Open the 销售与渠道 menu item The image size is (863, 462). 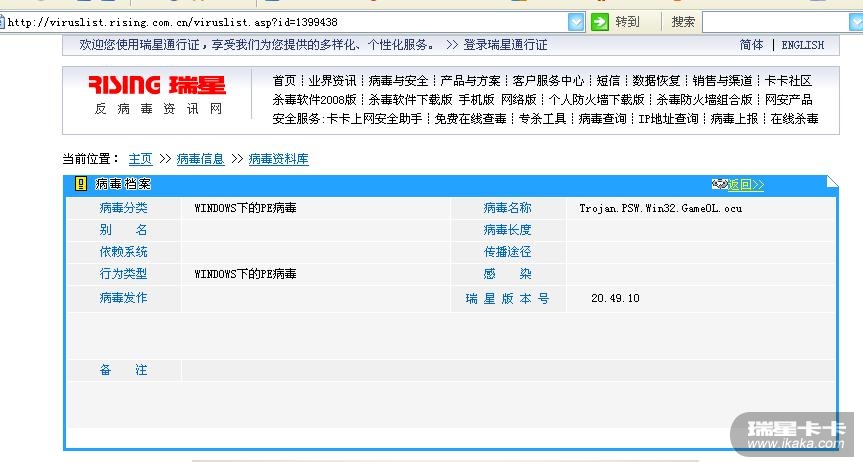tap(722, 81)
